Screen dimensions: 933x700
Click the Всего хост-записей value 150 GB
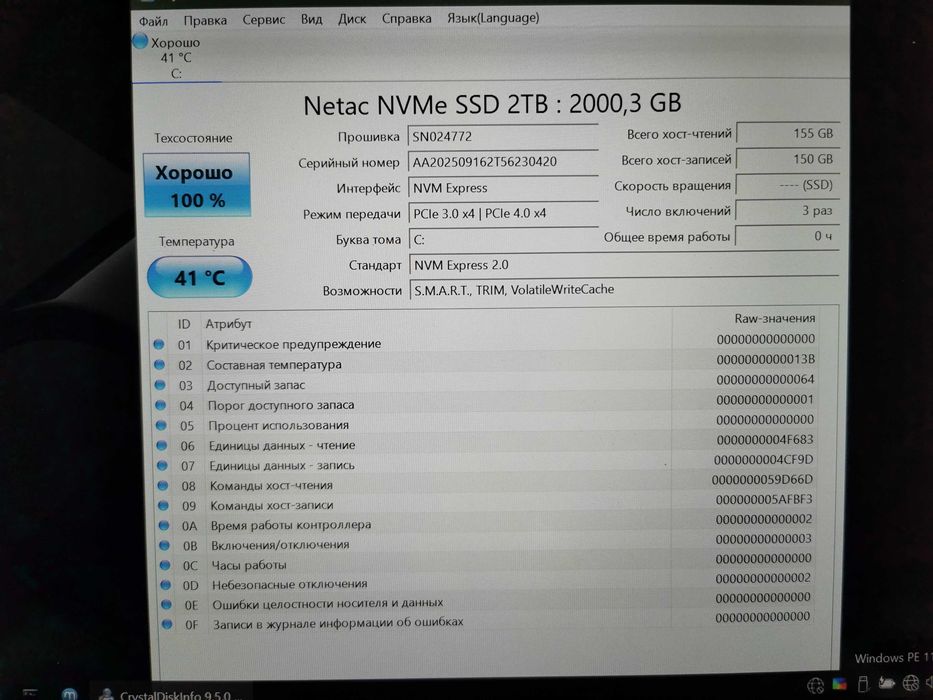(788, 159)
